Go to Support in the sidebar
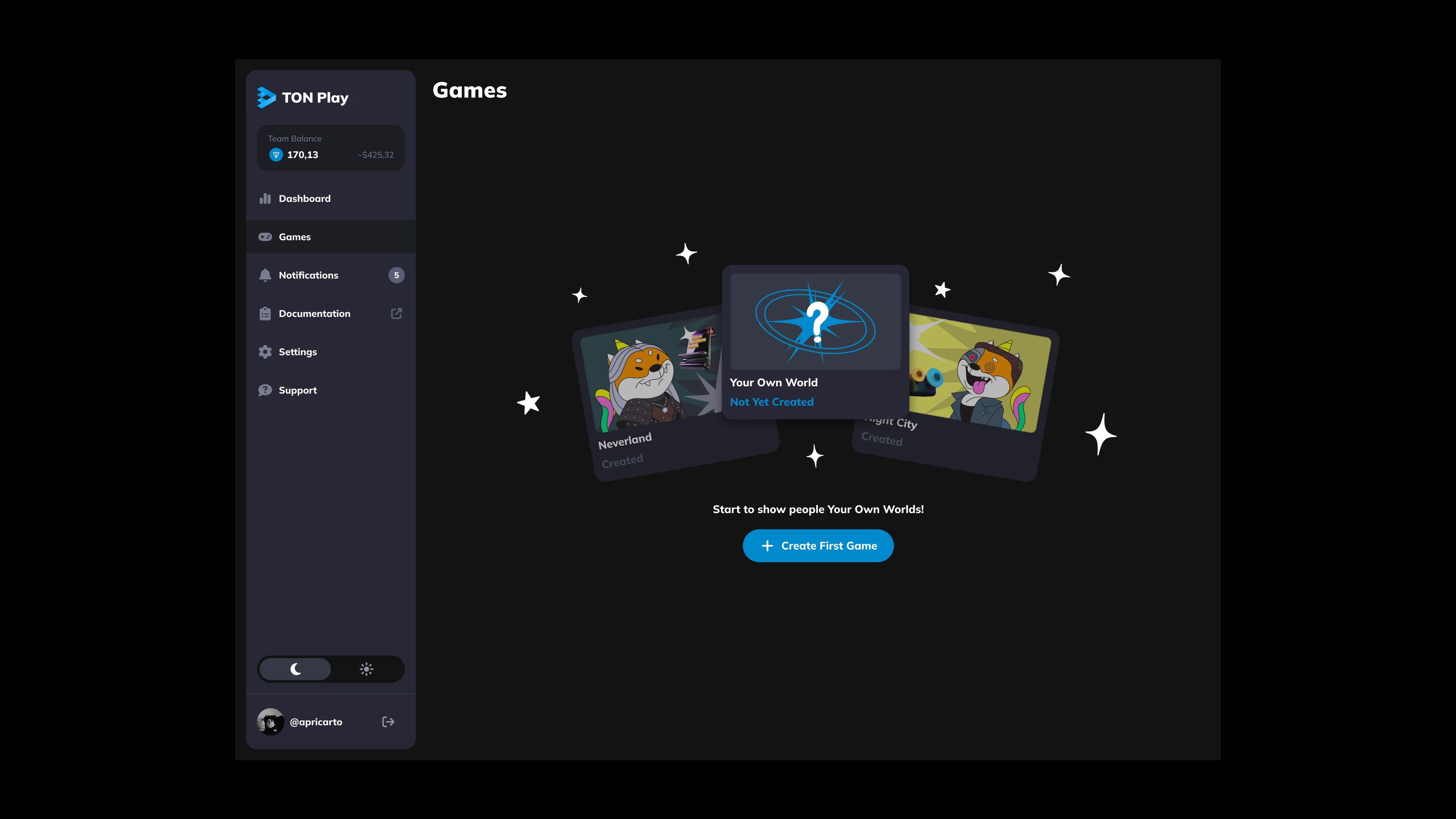Image resolution: width=1456 pixels, height=819 pixels. pyautogui.click(x=331, y=390)
